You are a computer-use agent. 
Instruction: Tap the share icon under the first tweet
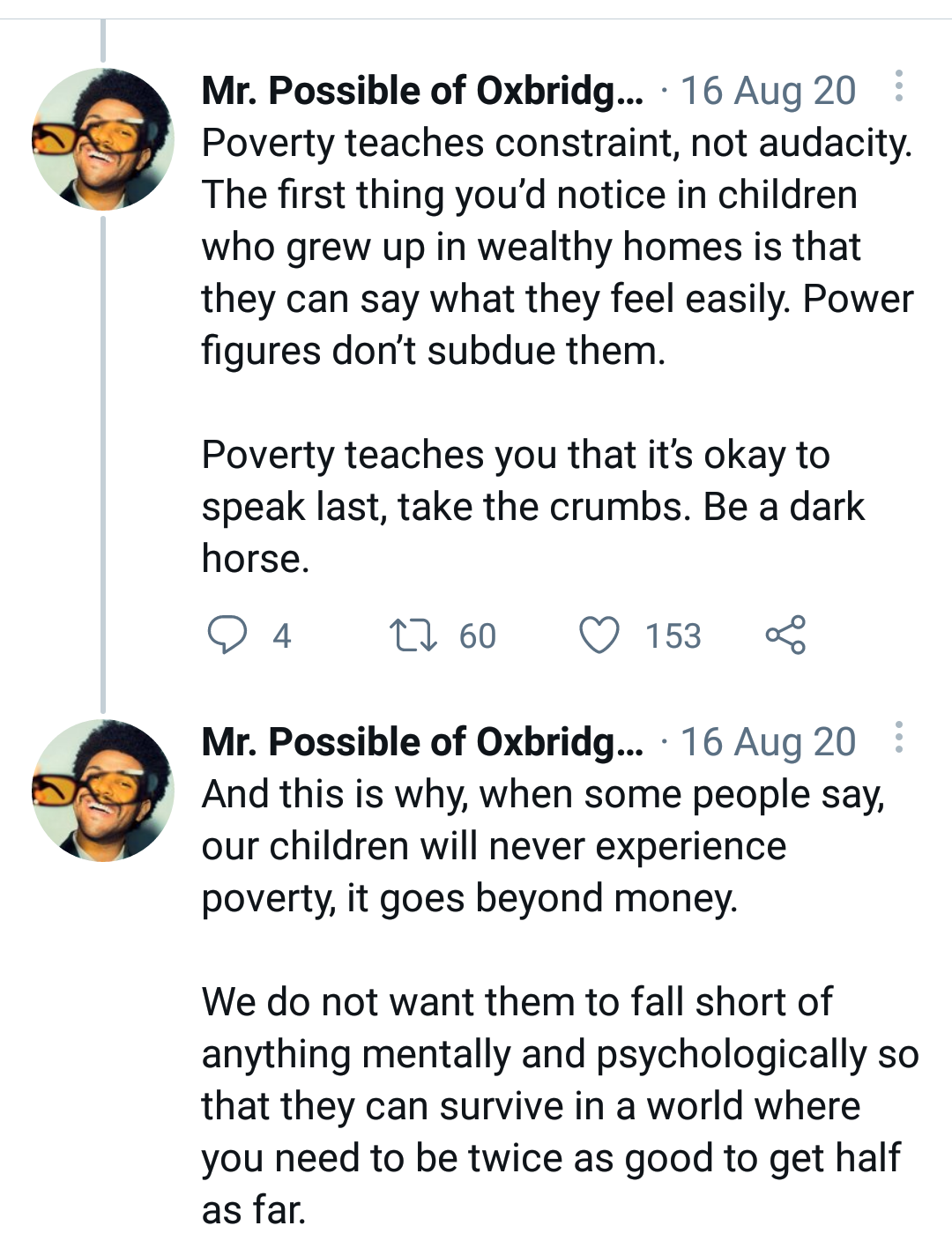785,635
